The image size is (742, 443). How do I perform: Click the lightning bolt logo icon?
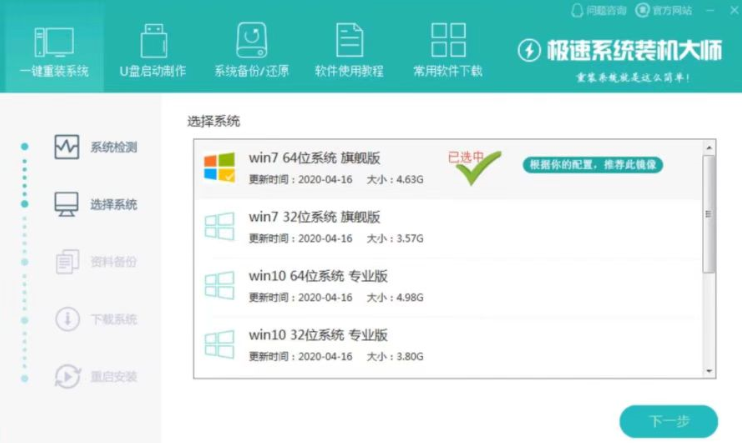click(529, 50)
